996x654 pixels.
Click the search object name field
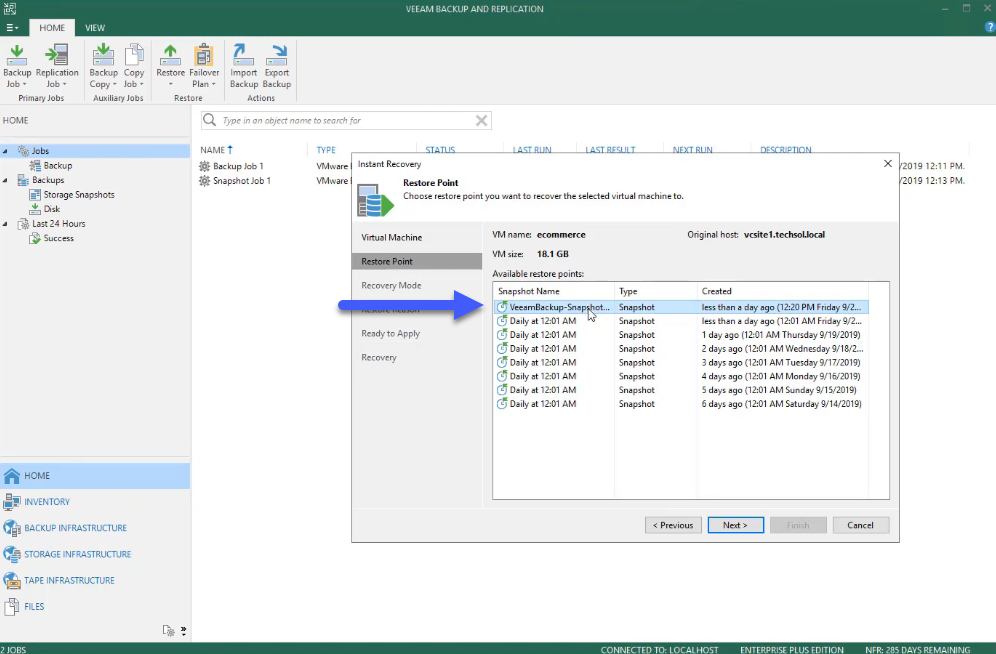click(346, 121)
